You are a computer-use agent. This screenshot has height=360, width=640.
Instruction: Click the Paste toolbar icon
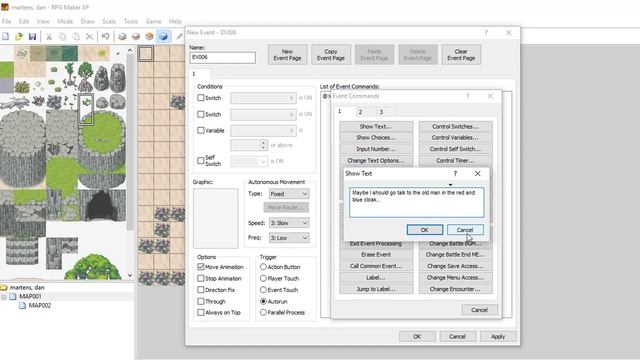click(76, 37)
